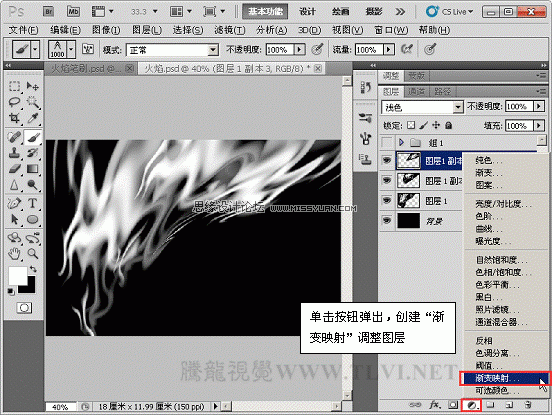Toggle the Brush panel icon
This screenshot has height=415, width=552.
point(88,49)
